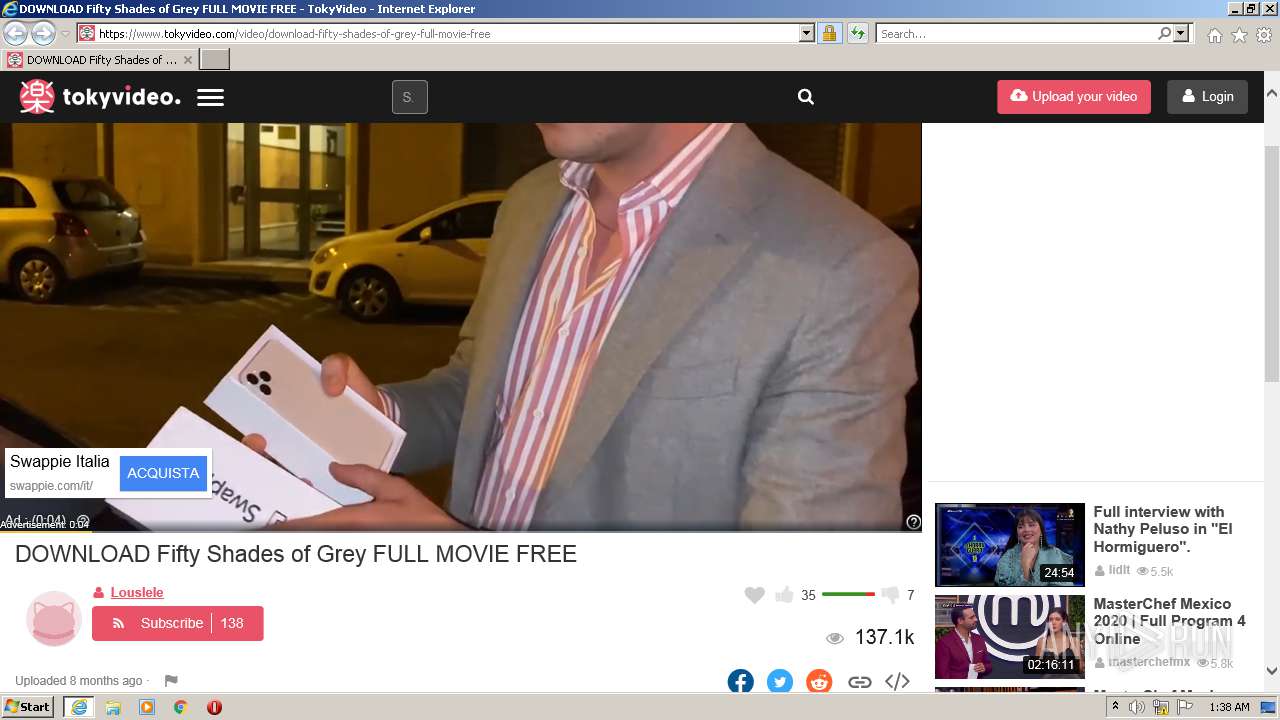Open the Windows Start menu
Viewport: 1280px width, 720px height.
(28, 706)
